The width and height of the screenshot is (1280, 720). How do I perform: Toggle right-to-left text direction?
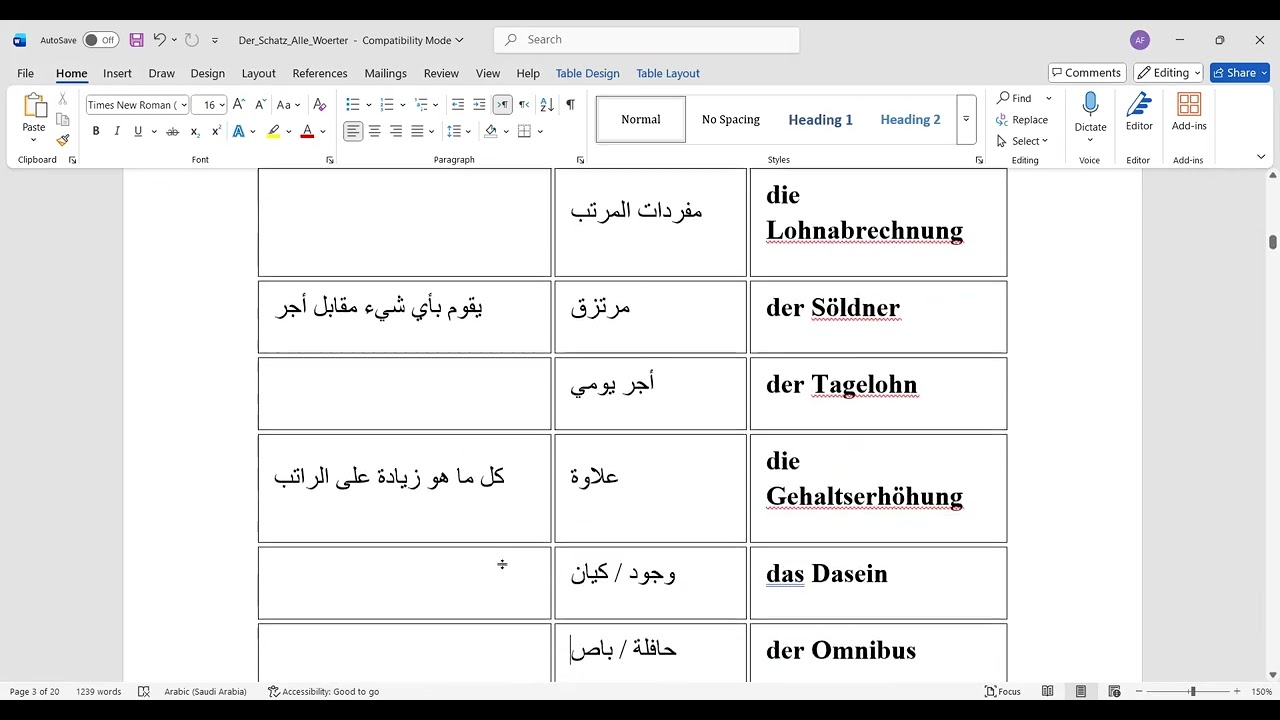point(523,105)
